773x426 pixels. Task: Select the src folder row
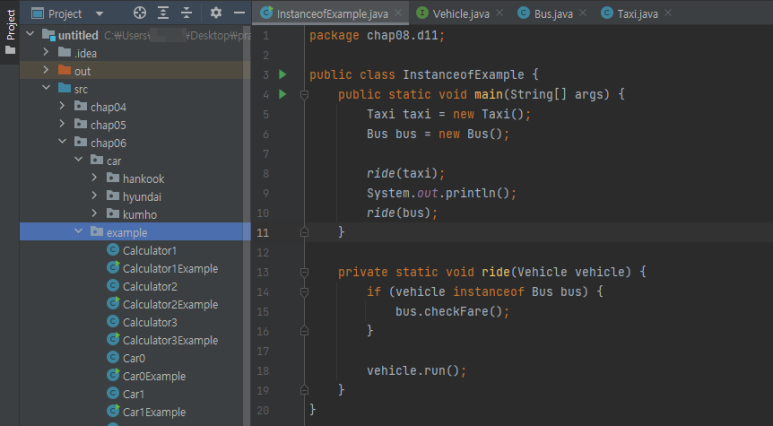pyautogui.click(x=135, y=89)
